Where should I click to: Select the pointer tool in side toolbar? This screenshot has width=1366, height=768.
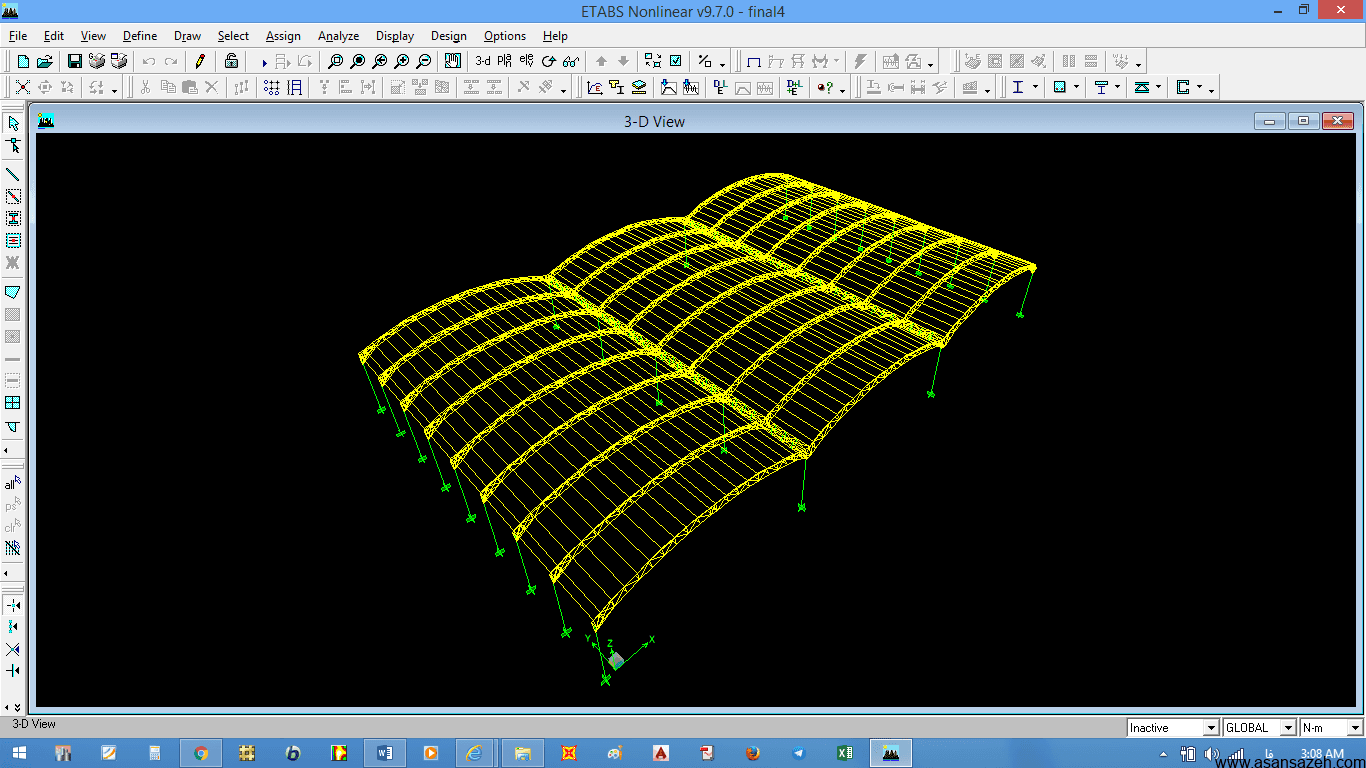point(13,123)
